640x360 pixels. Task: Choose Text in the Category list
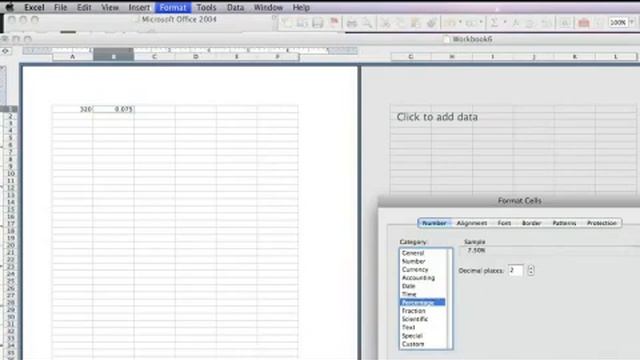coord(423,327)
